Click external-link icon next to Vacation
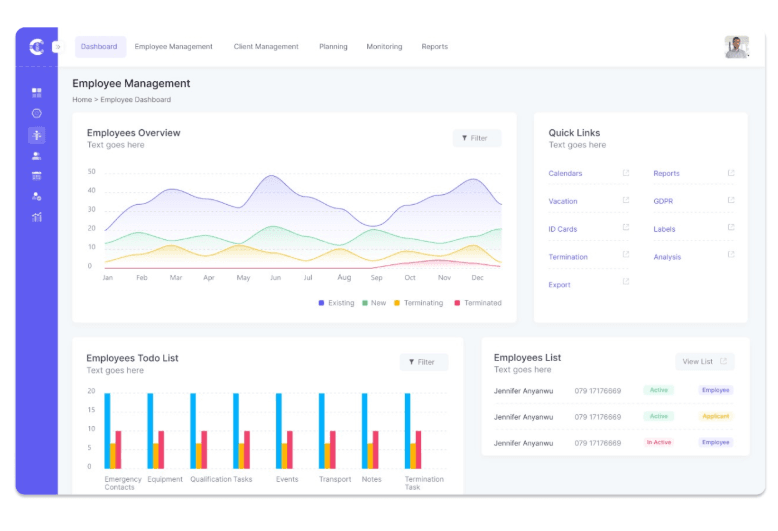The height and width of the screenshot is (531, 778). [x=626, y=200]
